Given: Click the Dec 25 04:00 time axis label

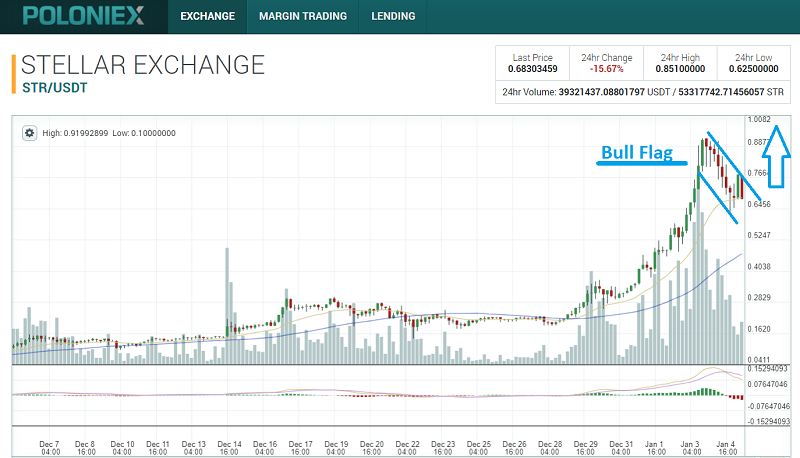Looking at the screenshot, I should click(478, 448).
